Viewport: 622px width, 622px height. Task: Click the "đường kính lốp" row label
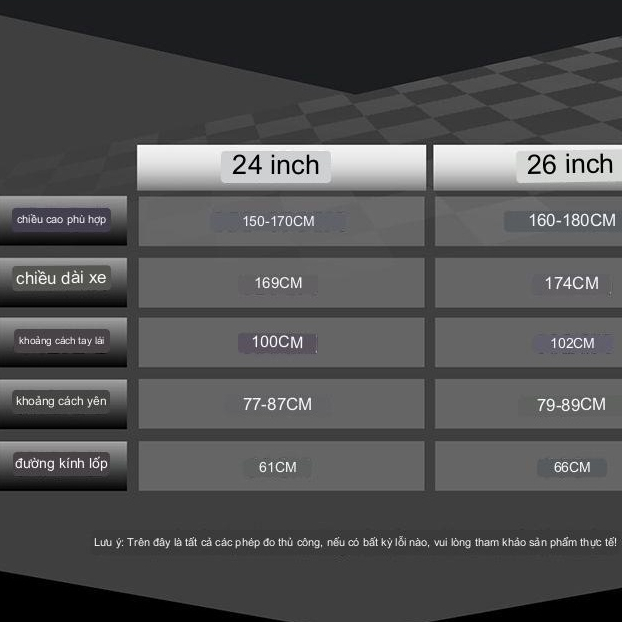click(x=62, y=464)
